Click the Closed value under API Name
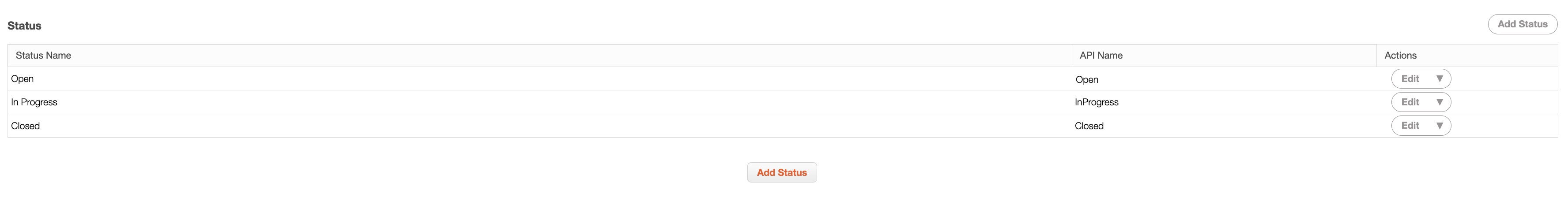Viewport: 1568px width, 201px height. pos(1089,126)
